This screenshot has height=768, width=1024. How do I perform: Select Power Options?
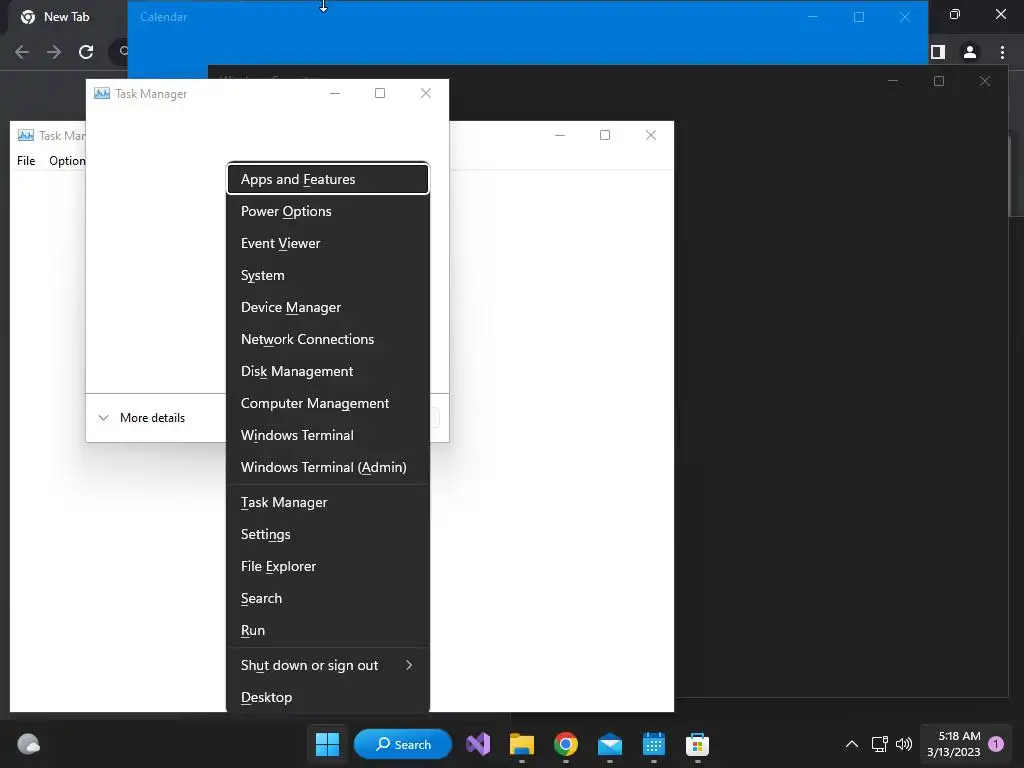[x=328, y=211]
